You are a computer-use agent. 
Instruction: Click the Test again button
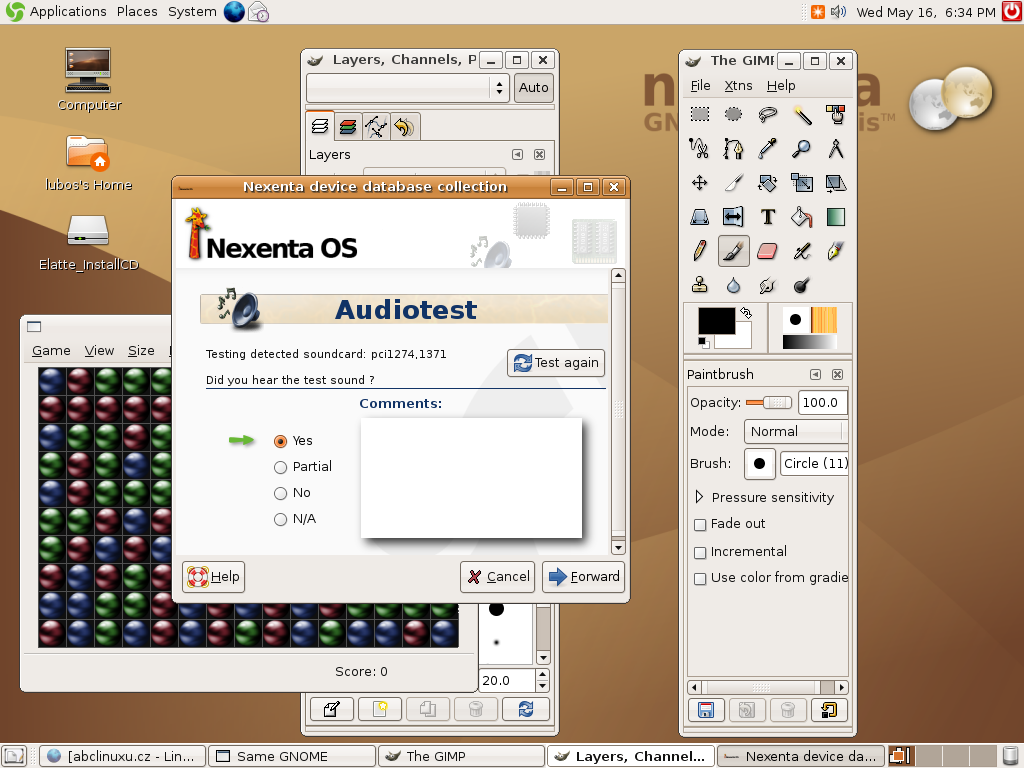click(x=556, y=363)
